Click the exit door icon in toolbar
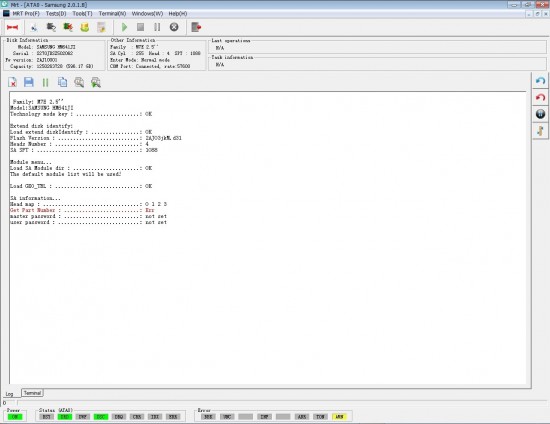The width and height of the screenshot is (550, 424). coord(196,27)
